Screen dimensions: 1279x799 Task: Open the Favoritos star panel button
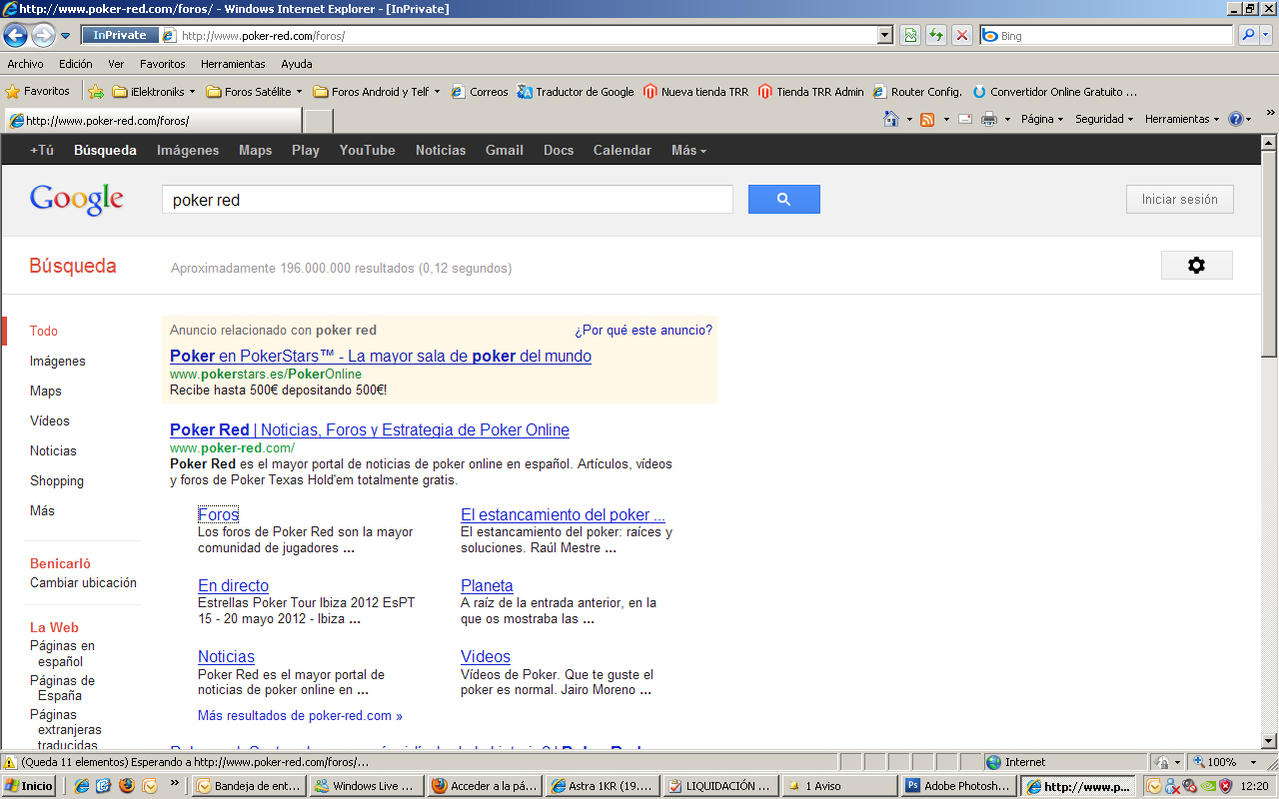pos(38,91)
